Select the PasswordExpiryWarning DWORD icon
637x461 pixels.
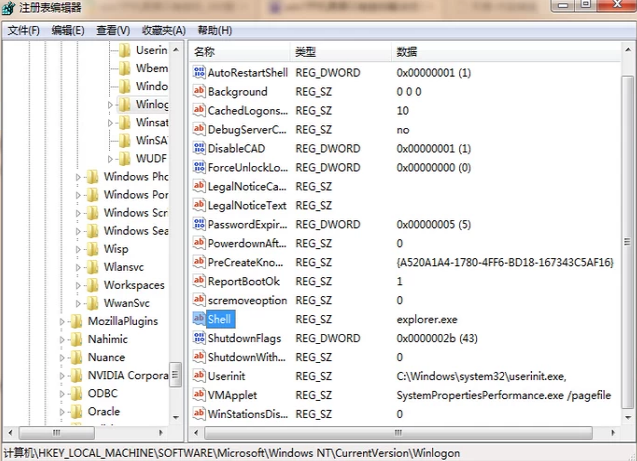pyautogui.click(x=198, y=225)
